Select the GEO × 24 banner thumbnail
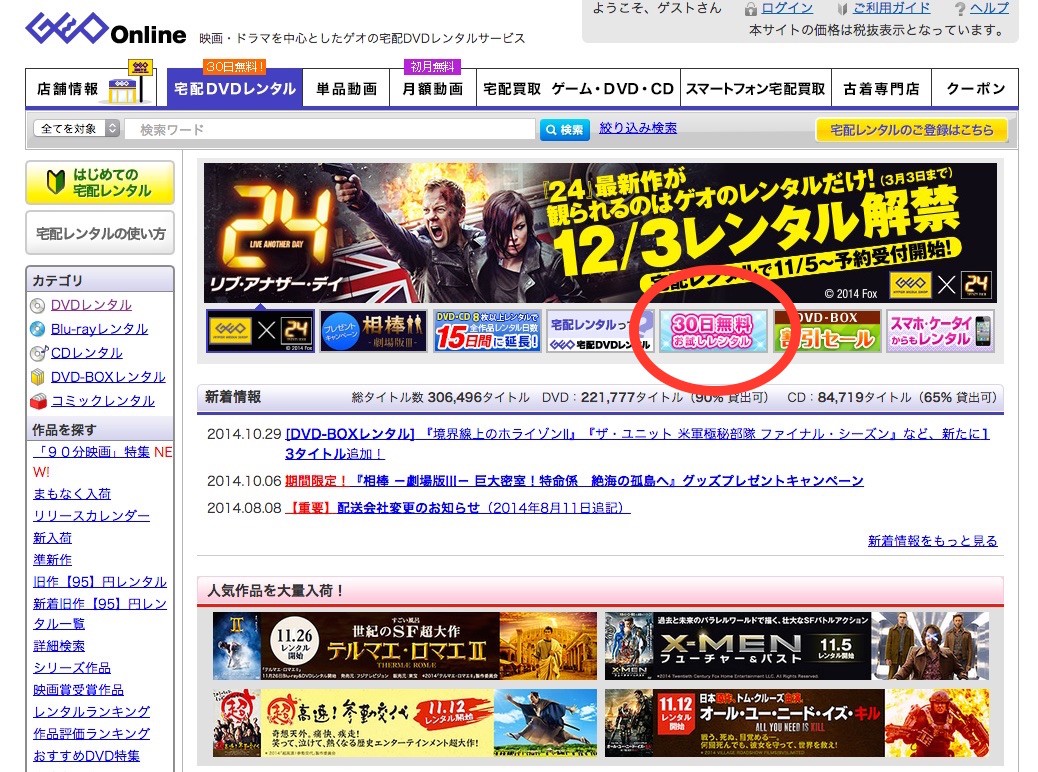 click(260, 330)
